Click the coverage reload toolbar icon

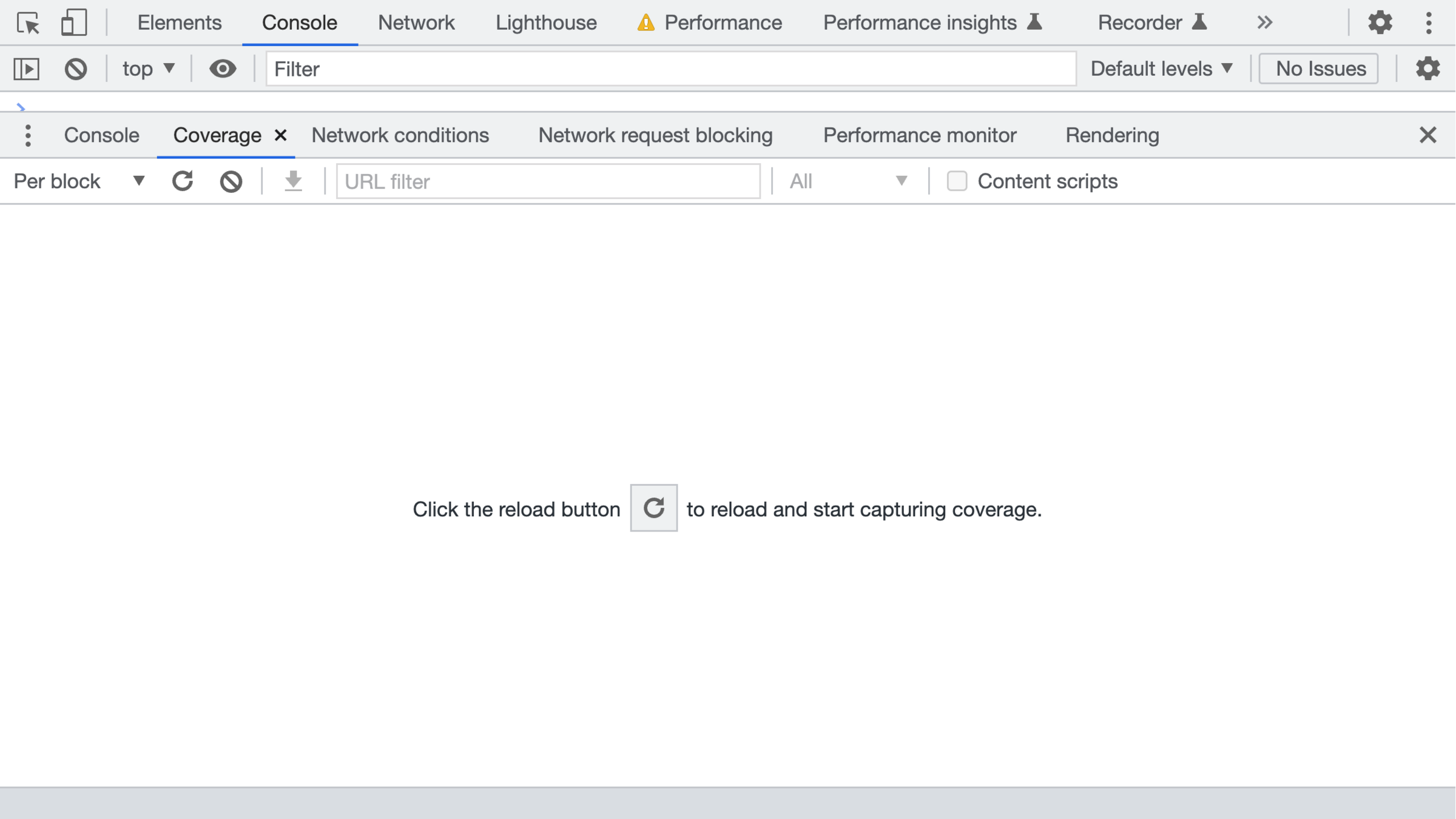click(x=183, y=181)
